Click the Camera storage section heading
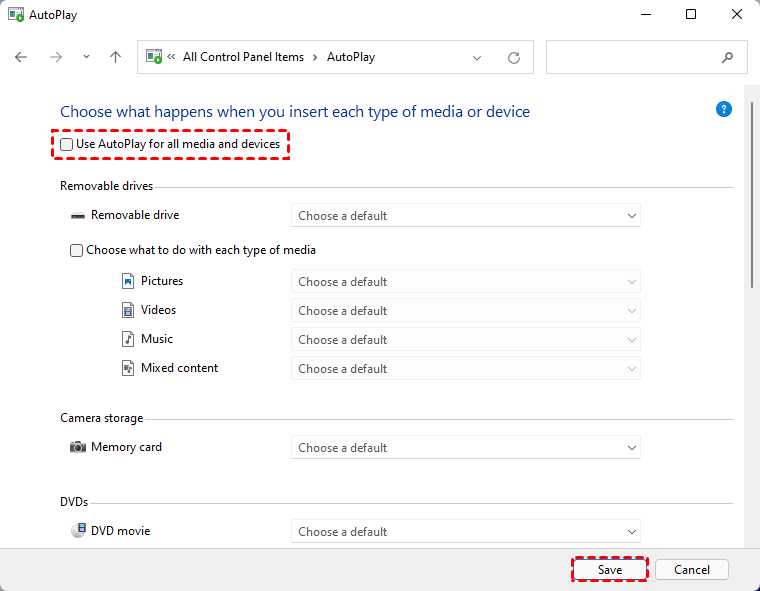 (x=101, y=418)
